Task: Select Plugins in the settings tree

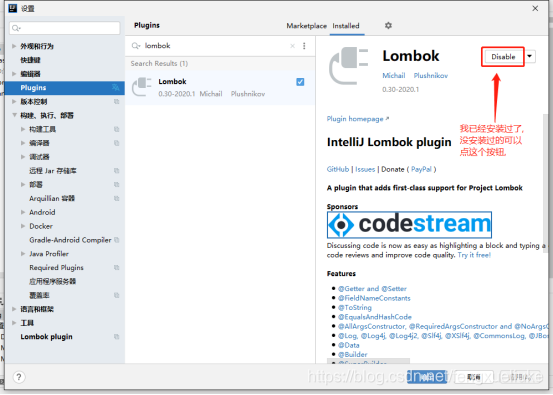Action: [65, 88]
